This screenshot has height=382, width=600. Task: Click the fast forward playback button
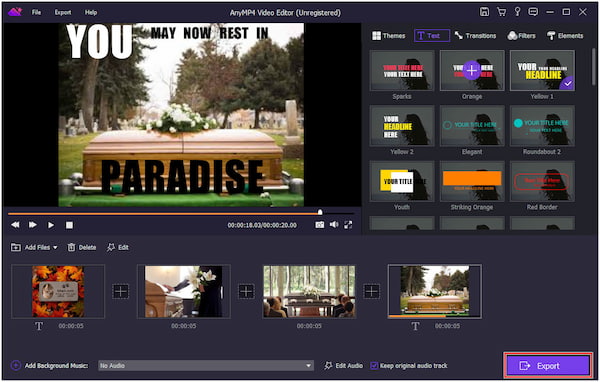33,225
